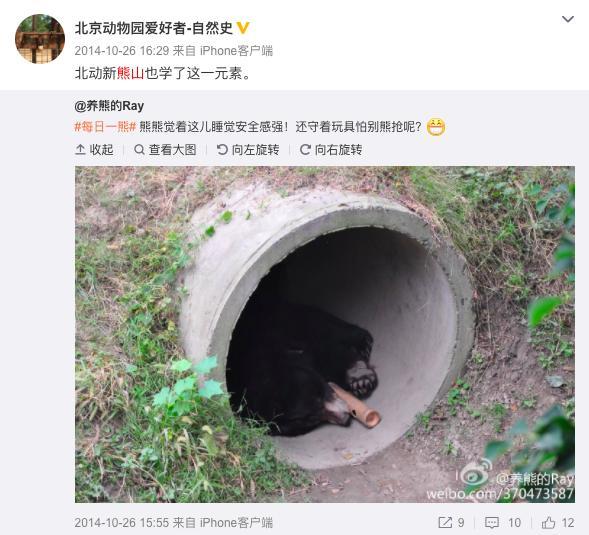The image size is (589, 535).
Task: Open the red 熊山 keyword link
Action: (x=130, y=73)
